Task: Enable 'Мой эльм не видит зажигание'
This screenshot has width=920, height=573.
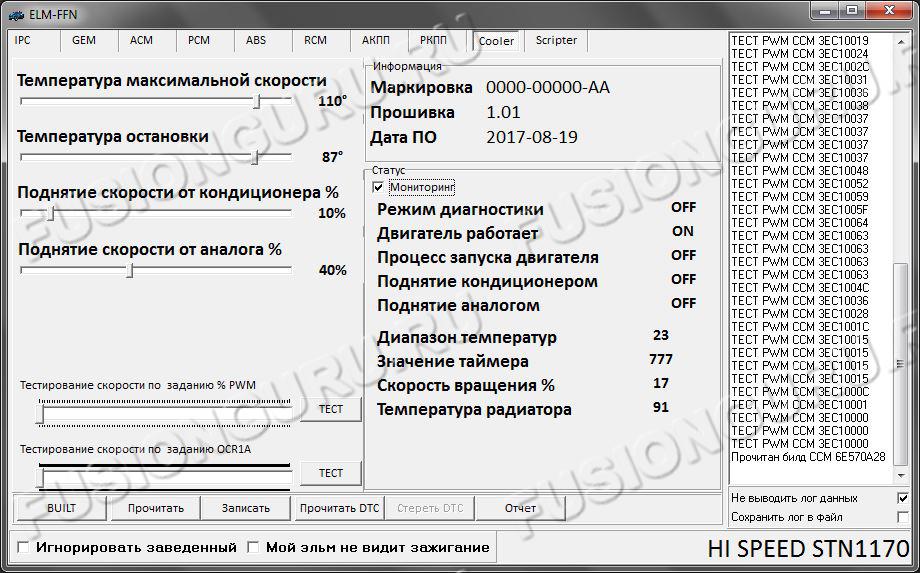Action: 253,547
